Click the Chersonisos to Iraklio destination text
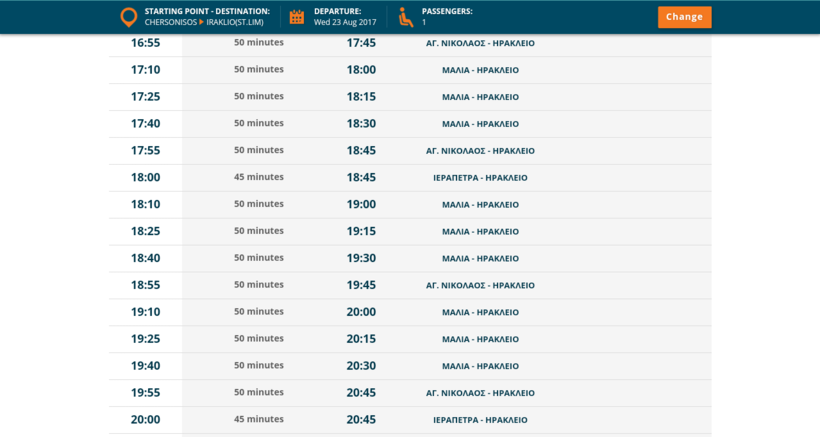 204,22
